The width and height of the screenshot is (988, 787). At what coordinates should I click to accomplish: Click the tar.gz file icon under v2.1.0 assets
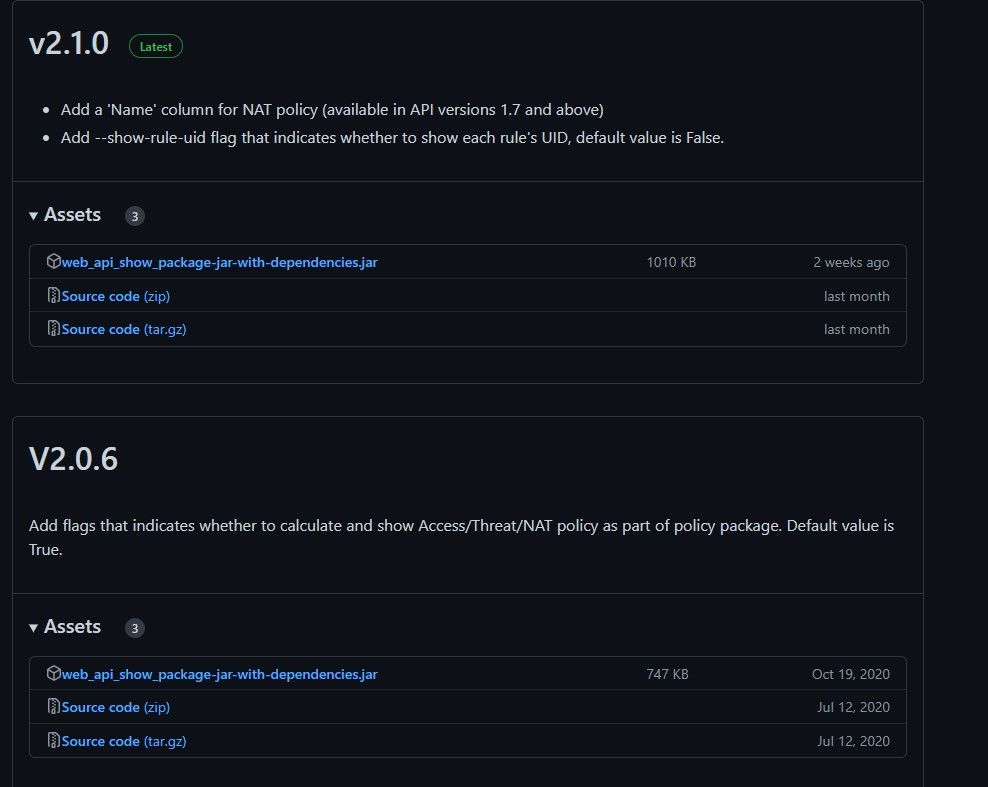(x=54, y=329)
